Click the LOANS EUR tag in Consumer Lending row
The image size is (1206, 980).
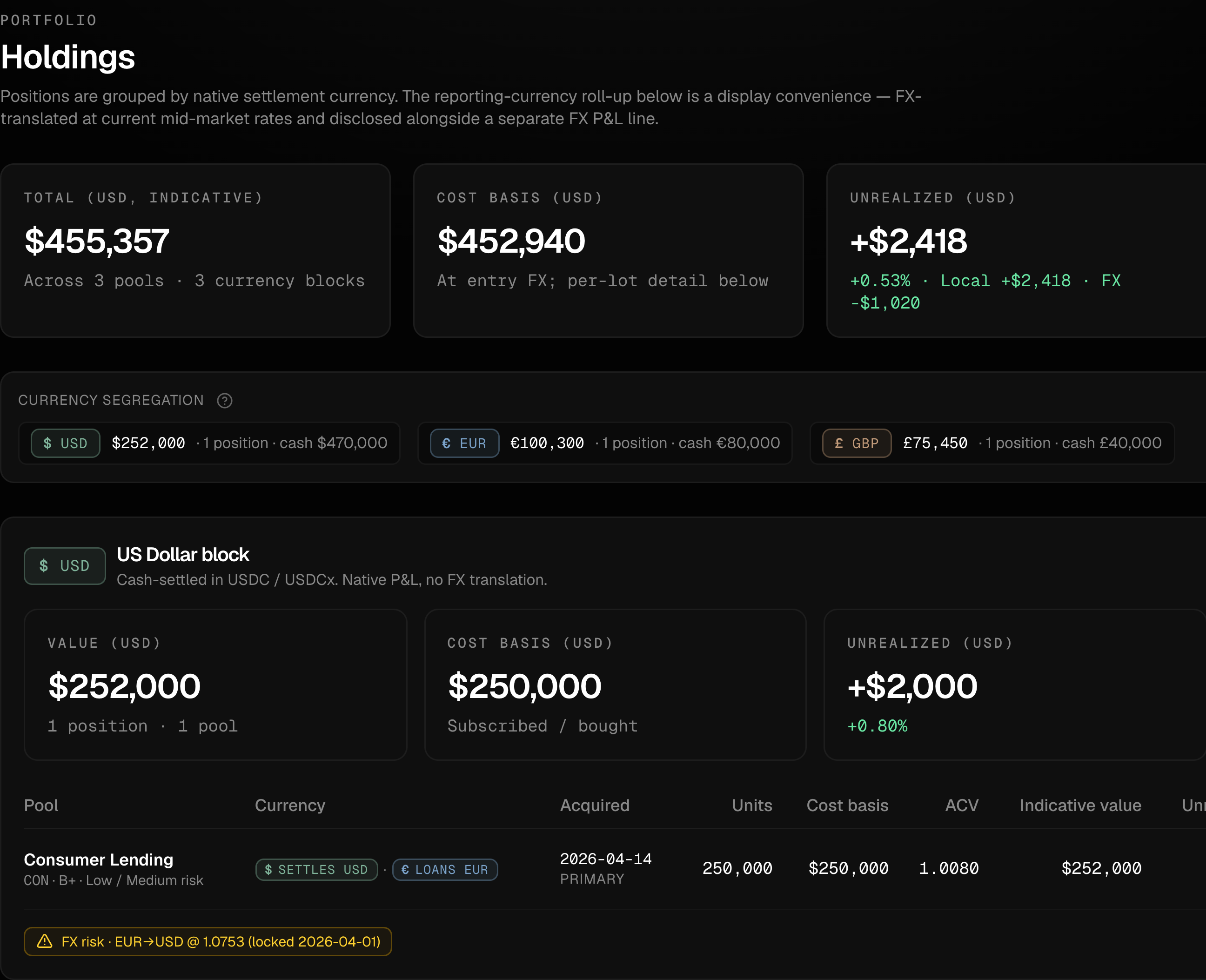pos(445,869)
